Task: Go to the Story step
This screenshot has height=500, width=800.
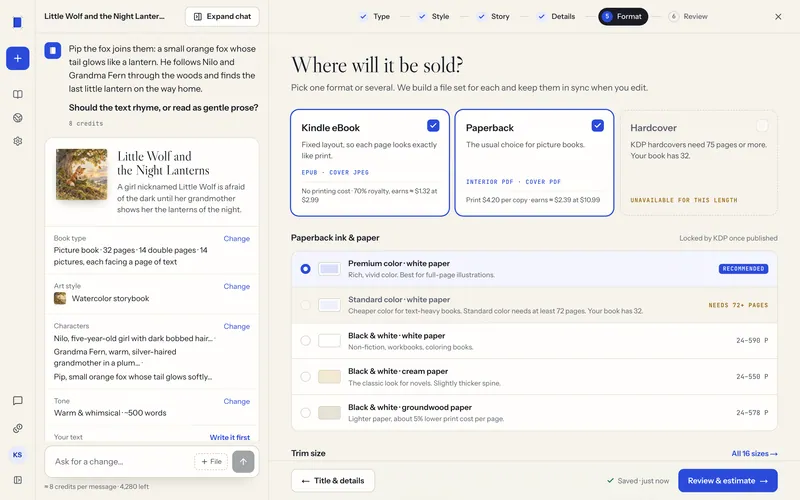Action: coord(493,16)
